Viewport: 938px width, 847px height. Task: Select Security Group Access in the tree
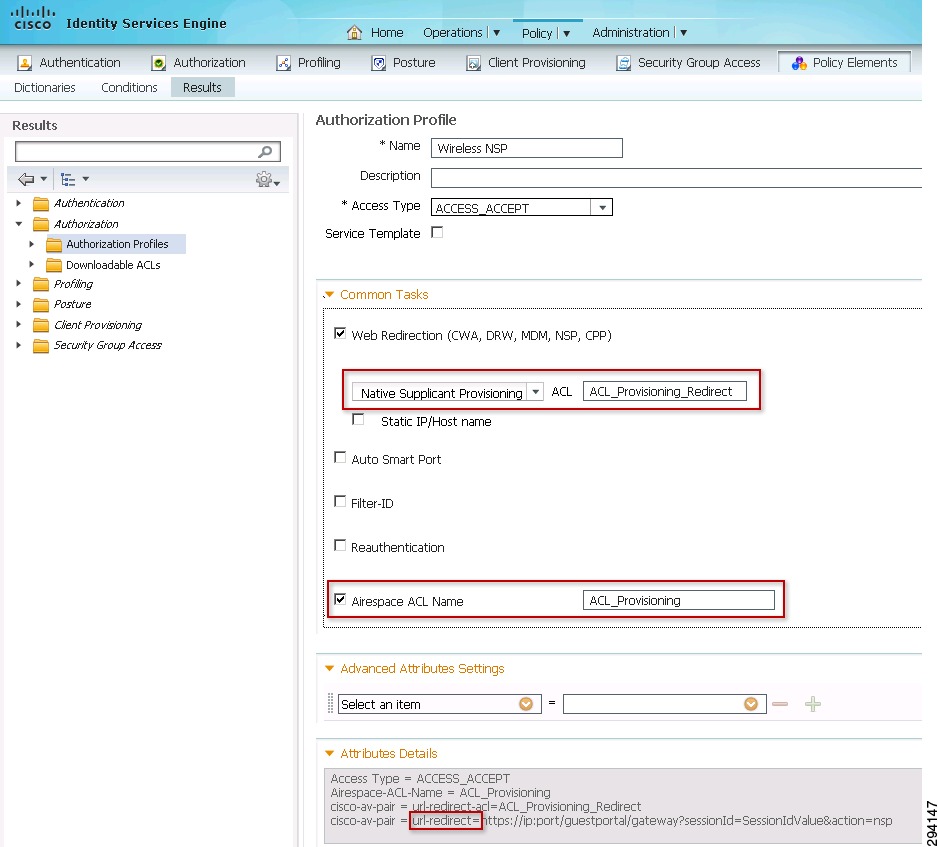108,345
